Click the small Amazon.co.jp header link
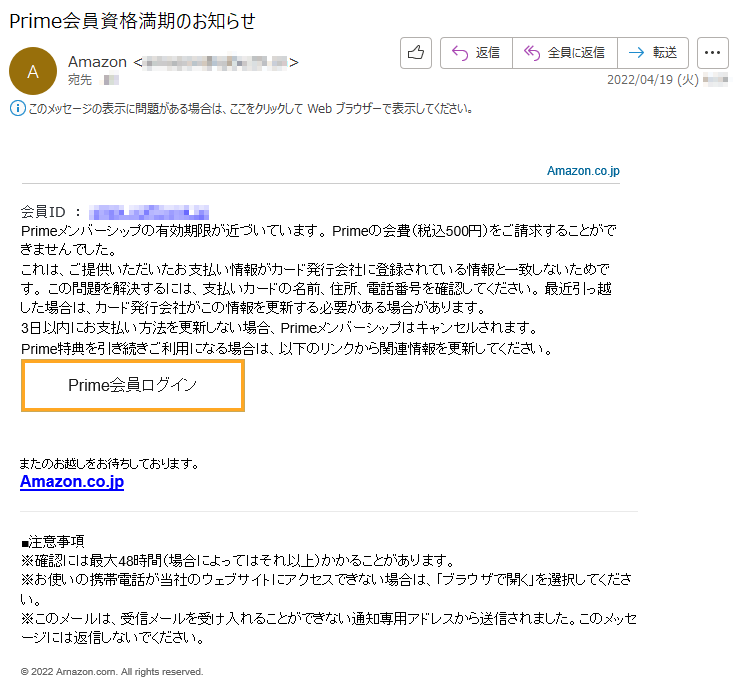The width and height of the screenshot is (739, 694). [583, 171]
